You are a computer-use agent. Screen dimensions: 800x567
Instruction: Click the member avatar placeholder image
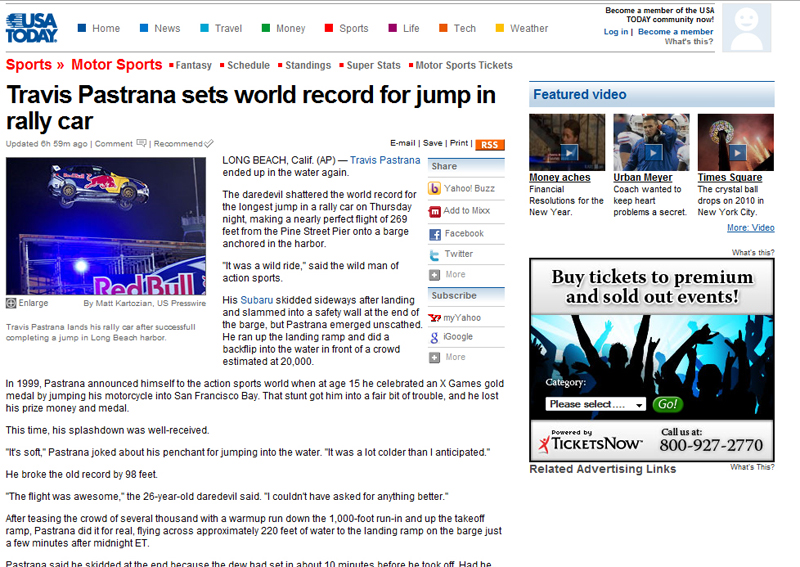[x=746, y=28]
